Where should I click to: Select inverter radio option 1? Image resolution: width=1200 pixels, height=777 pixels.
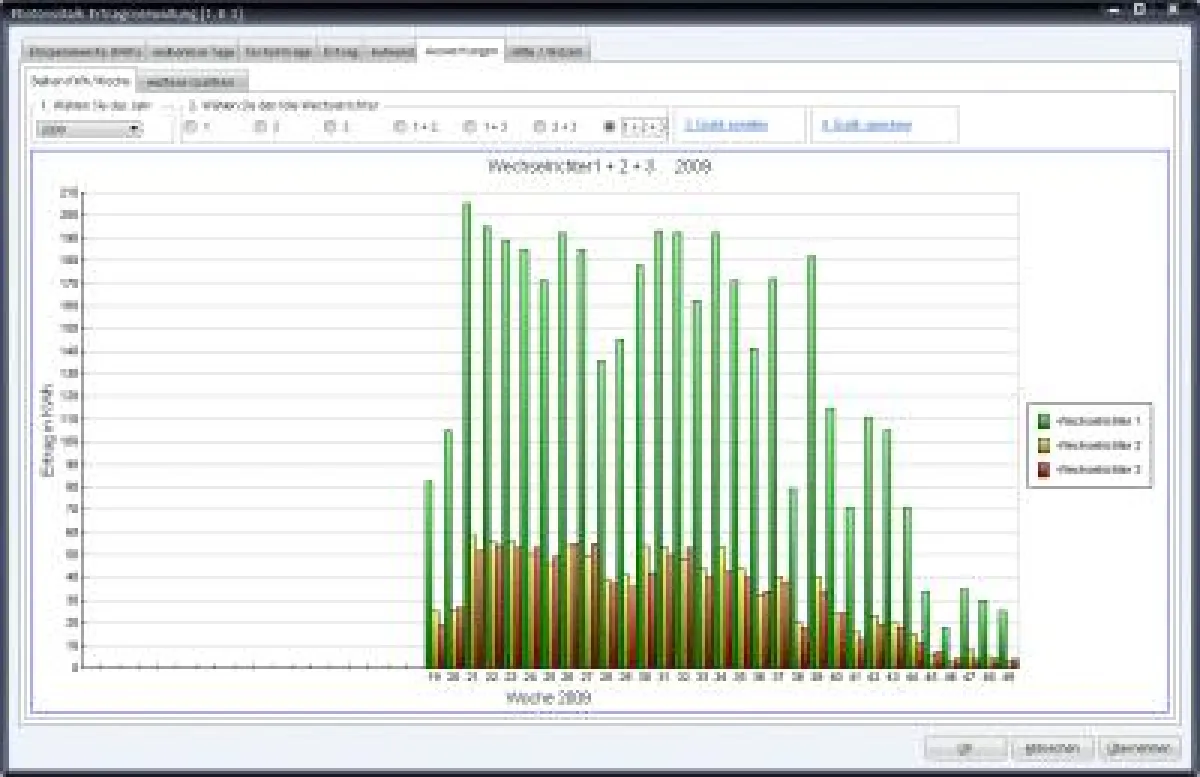[190, 127]
